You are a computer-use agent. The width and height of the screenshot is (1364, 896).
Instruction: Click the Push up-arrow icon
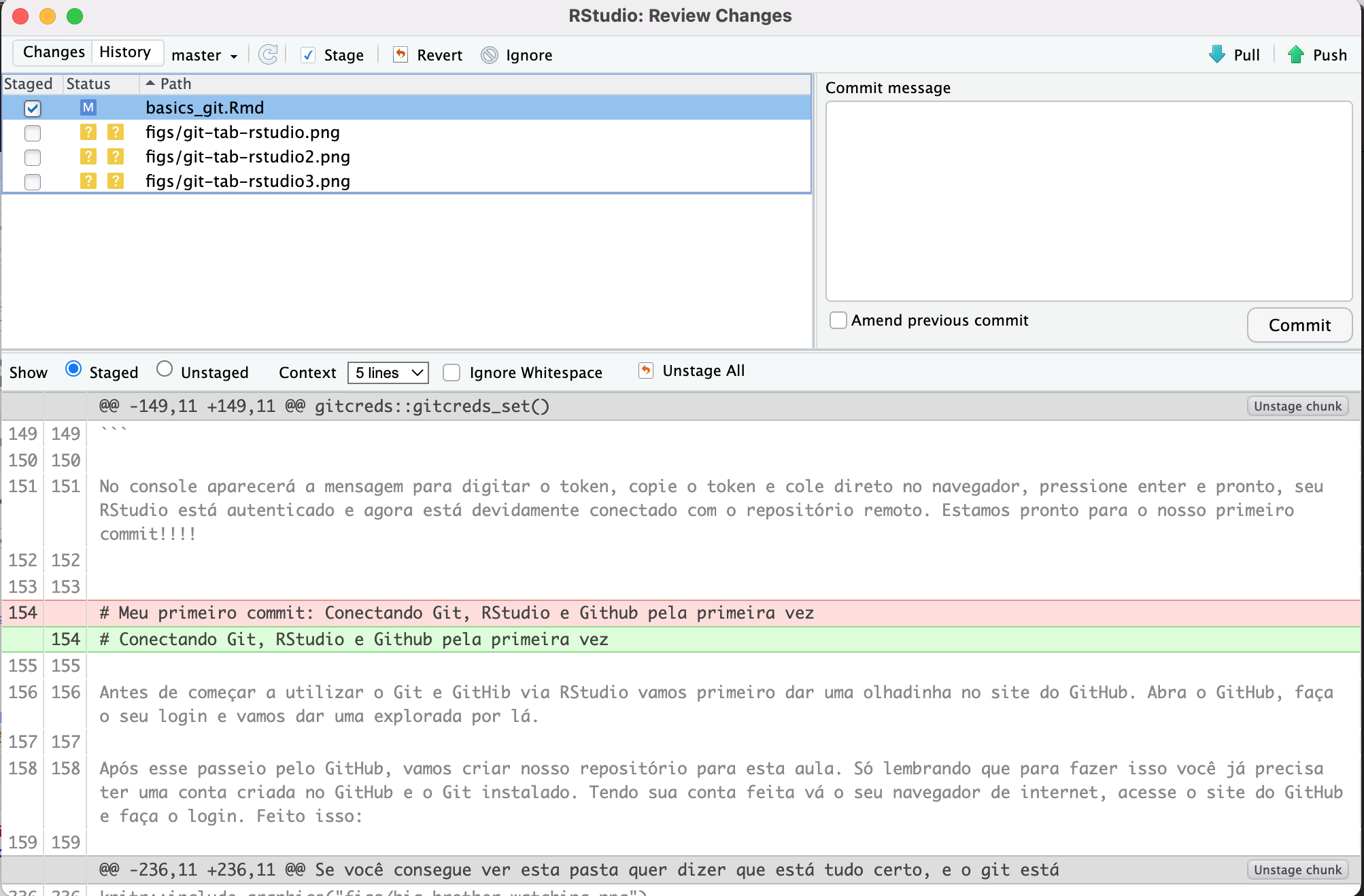[1296, 54]
